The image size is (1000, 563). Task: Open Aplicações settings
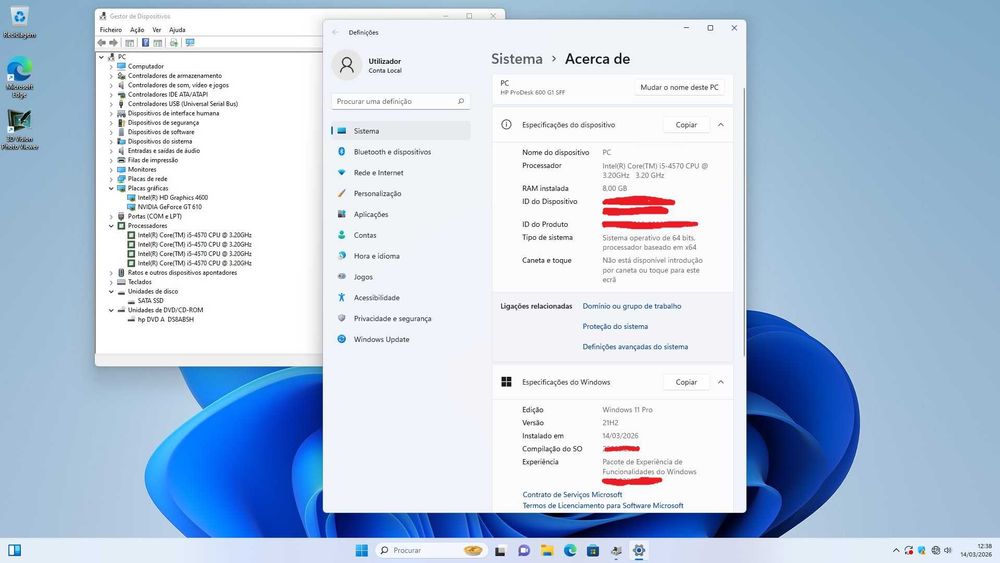(401, 214)
